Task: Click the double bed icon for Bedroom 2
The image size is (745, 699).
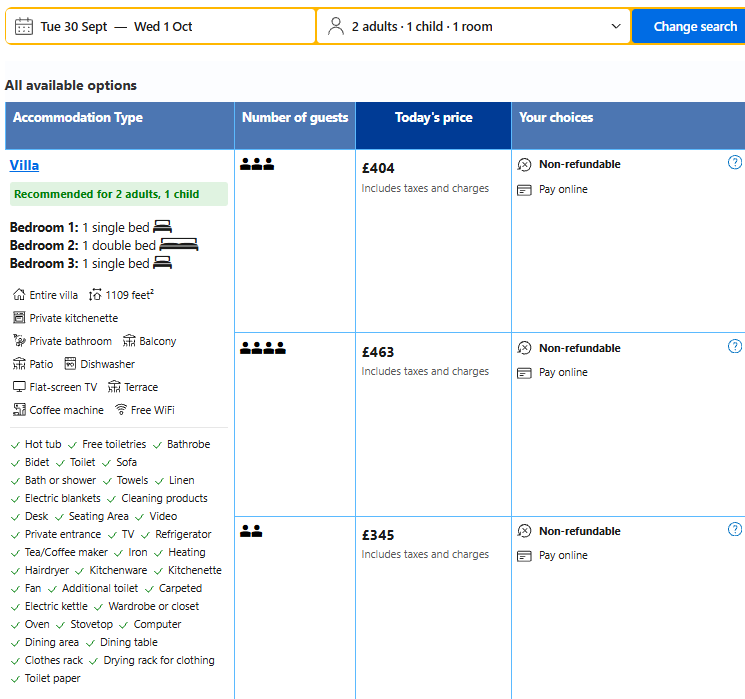Action: (179, 245)
